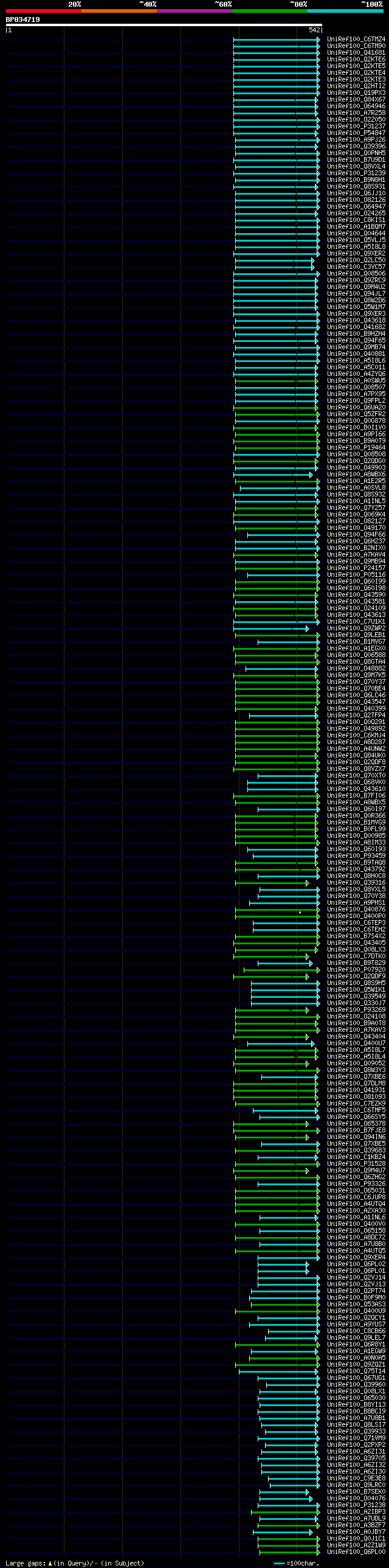The width and height of the screenshot is (389, 1568).
Task: Select hit UniRef100_B0FL99
Action: (356, 830)
